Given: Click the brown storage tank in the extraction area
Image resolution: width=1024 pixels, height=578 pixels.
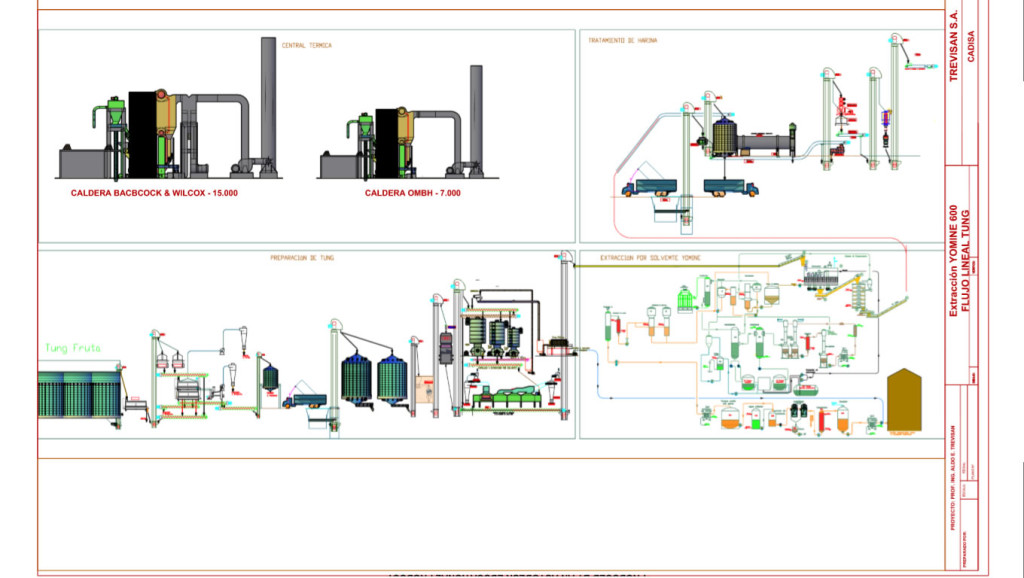Looking at the screenshot, I should 904,400.
